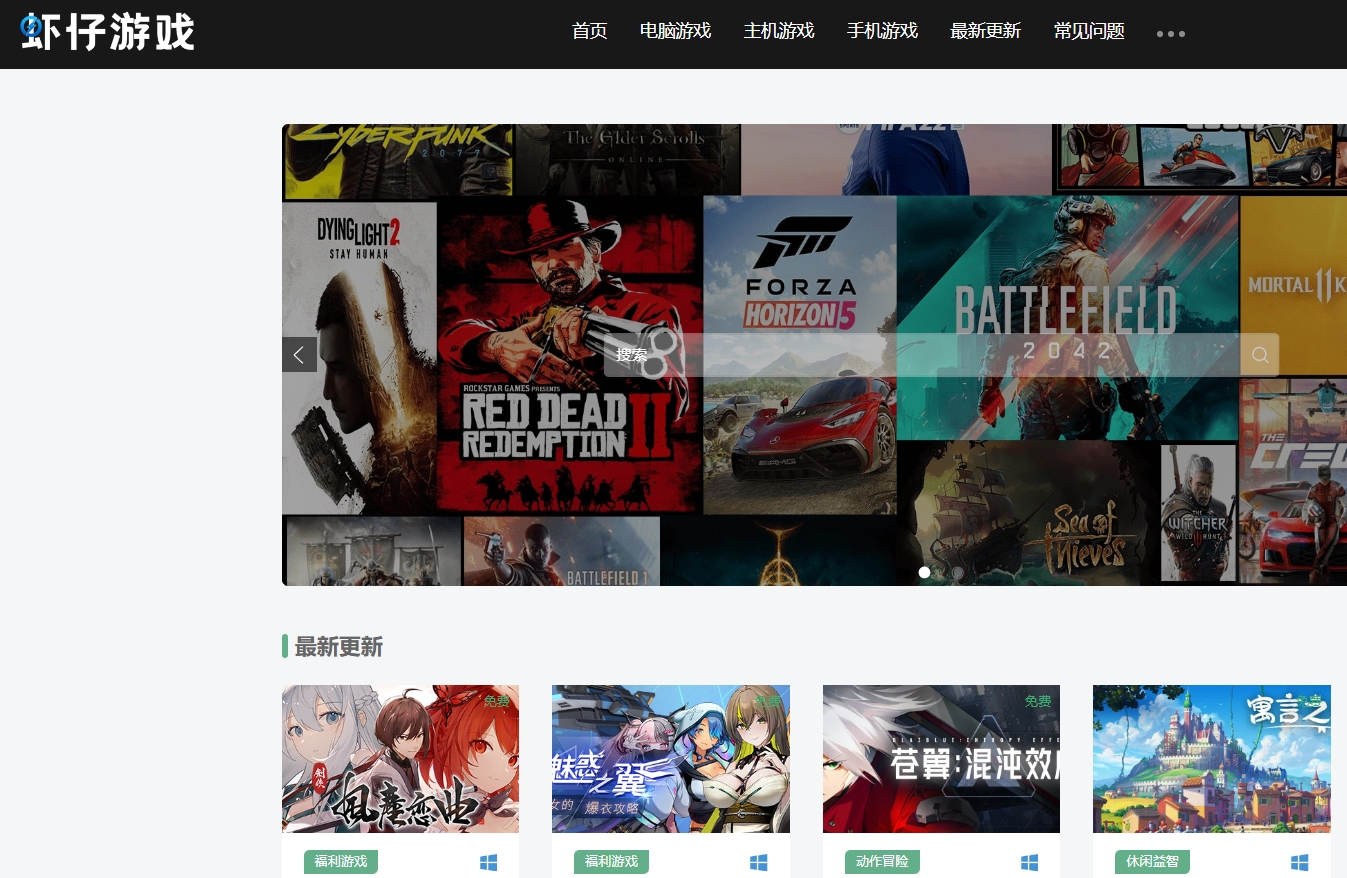Open the 休闲益智 category tag
This screenshot has width=1347, height=878.
click(1152, 861)
